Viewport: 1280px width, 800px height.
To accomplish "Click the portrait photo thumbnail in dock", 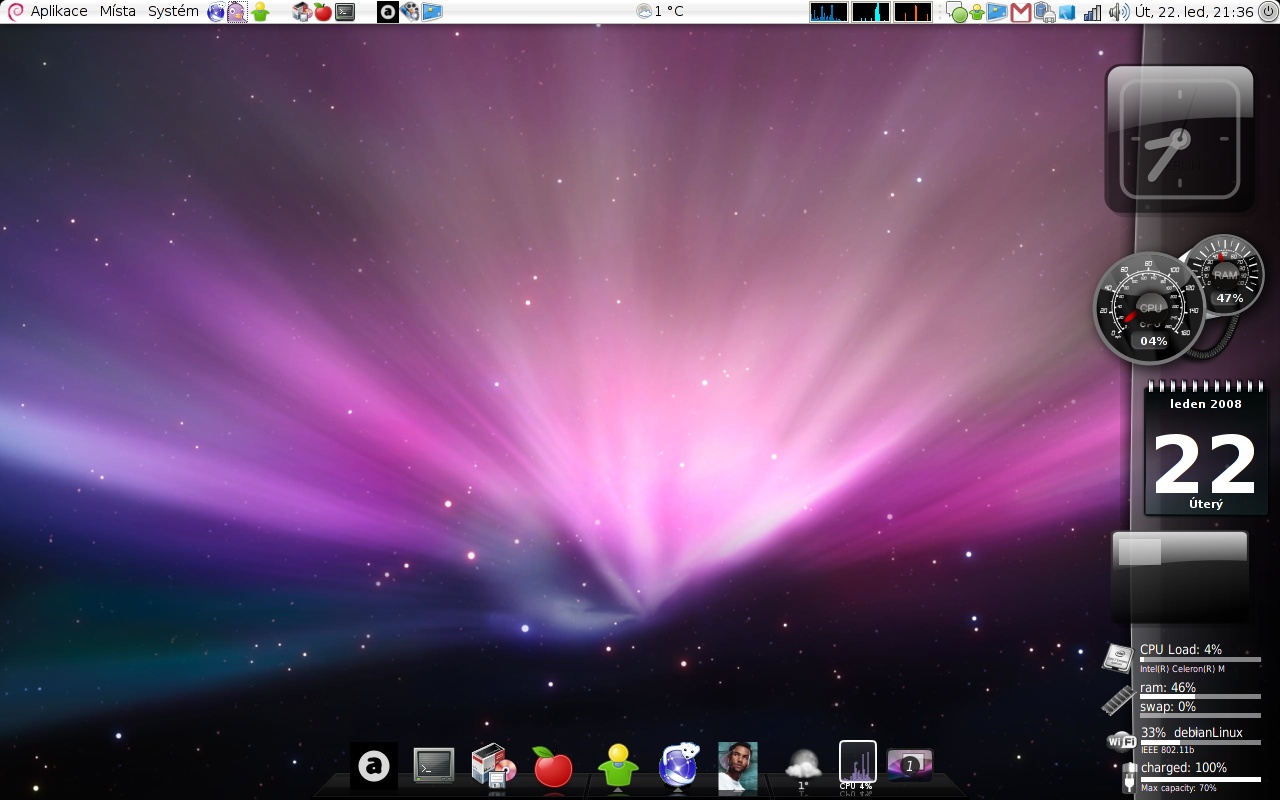I will pyautogui.click(x=738, y=767).
